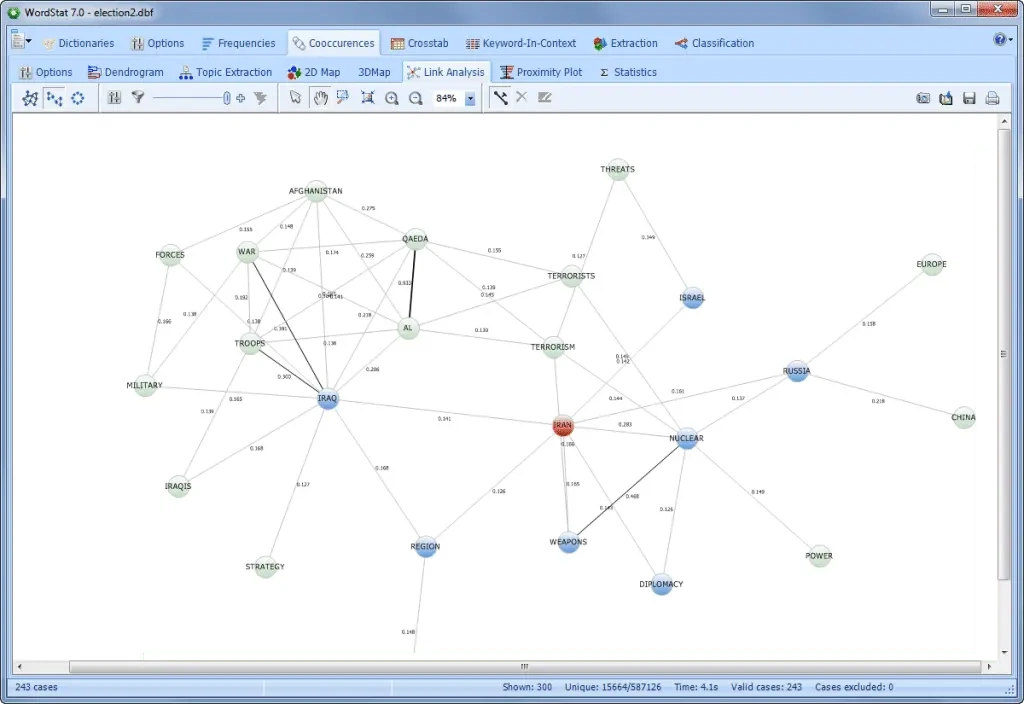
Task: Switch to the 2D Map tab
Action: point(314,72)
